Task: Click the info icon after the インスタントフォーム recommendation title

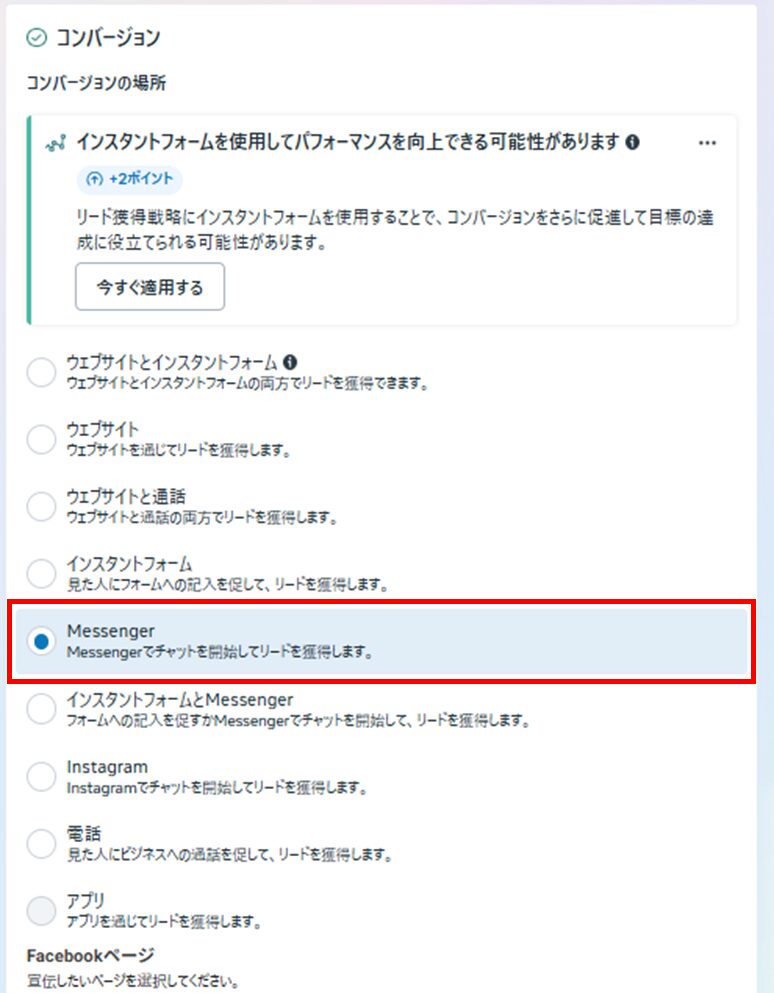Action: tap(632, 142)
